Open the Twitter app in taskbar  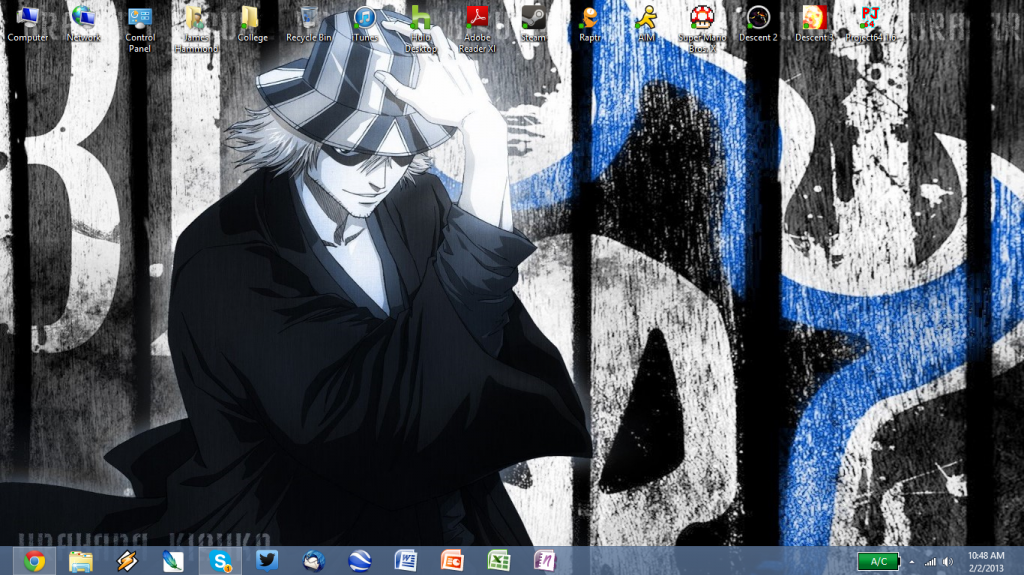[x=266, y=561]
